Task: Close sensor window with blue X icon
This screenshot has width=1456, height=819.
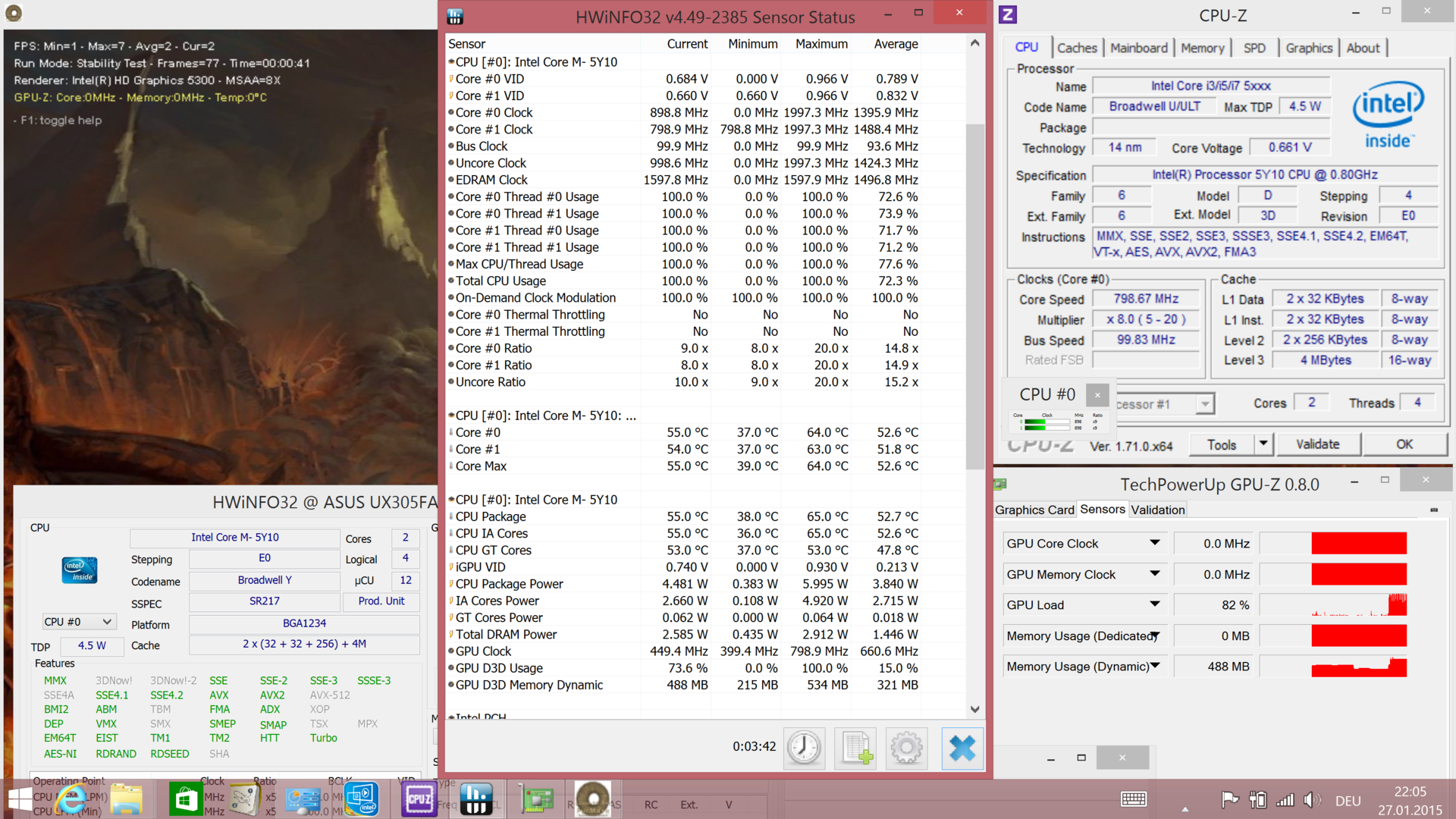Action: [962, 748]
